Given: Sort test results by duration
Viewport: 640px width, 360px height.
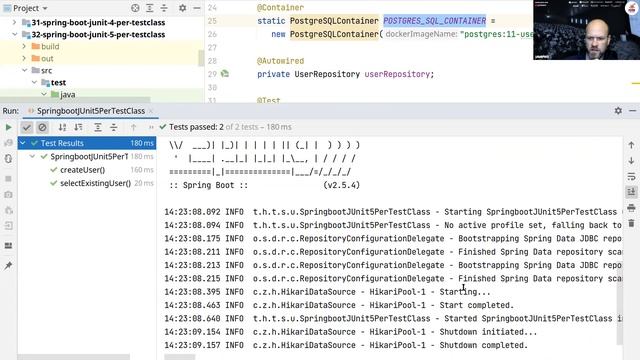Looking at the screenshot, I should pos(78,127).
